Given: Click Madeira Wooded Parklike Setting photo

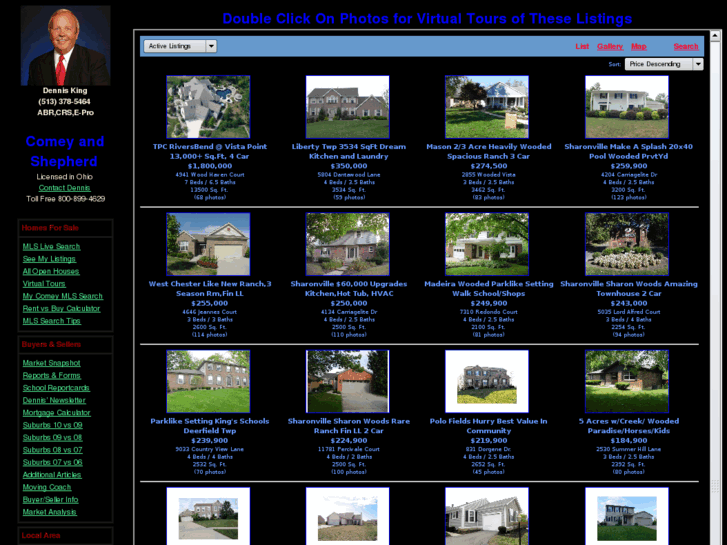Looking at the screenshot, I should click(x=487, y=244).
